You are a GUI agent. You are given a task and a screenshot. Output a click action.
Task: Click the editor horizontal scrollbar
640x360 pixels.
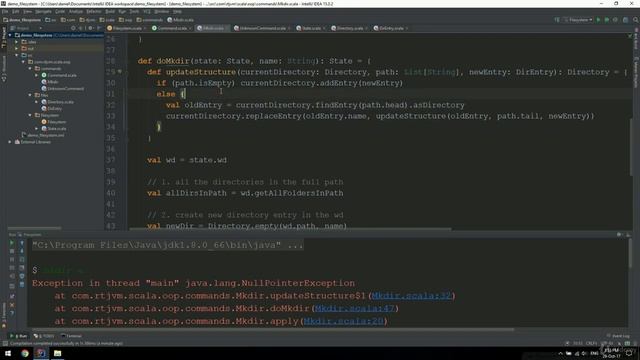pos(290,229)
